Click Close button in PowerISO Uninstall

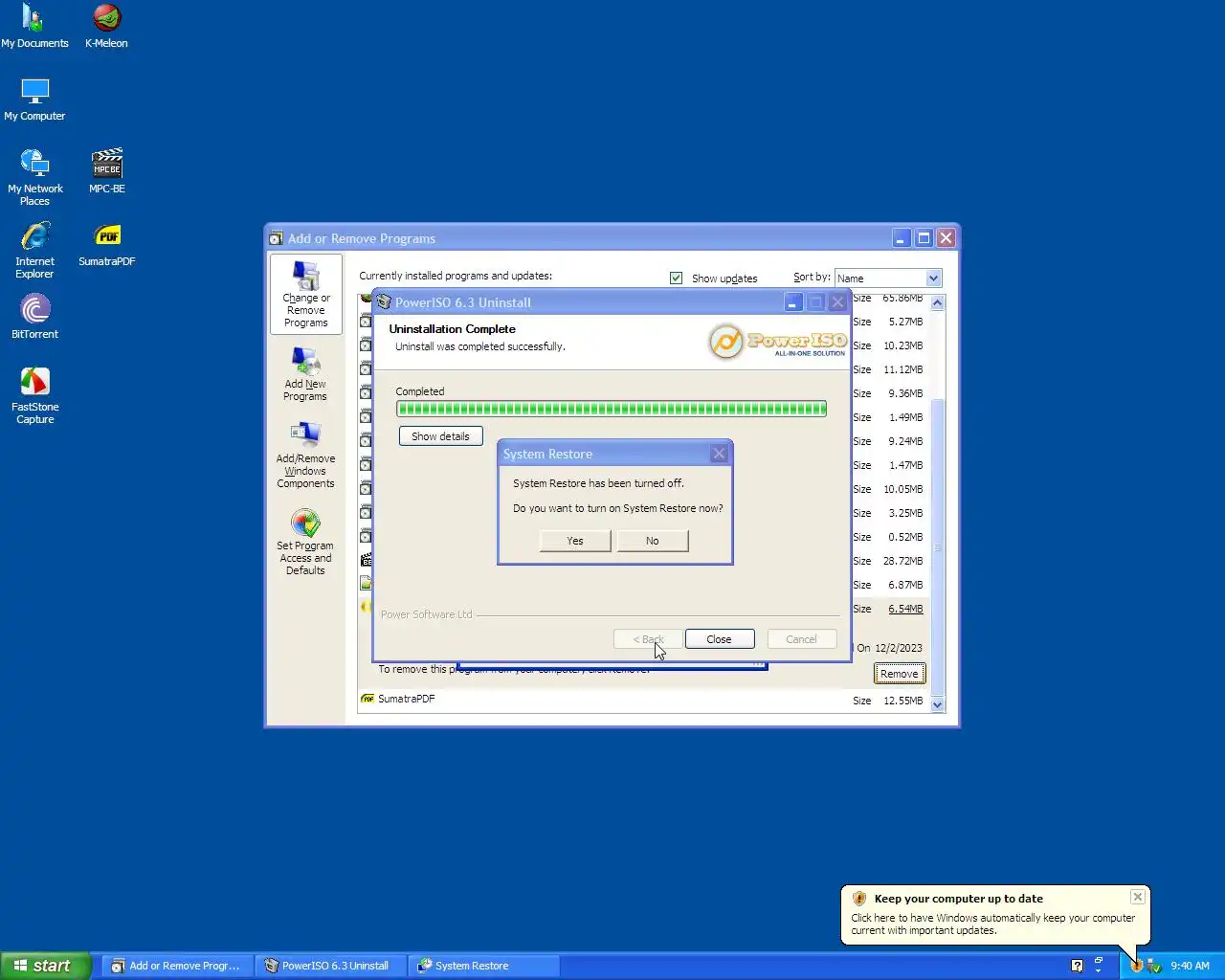pos(719,639)
